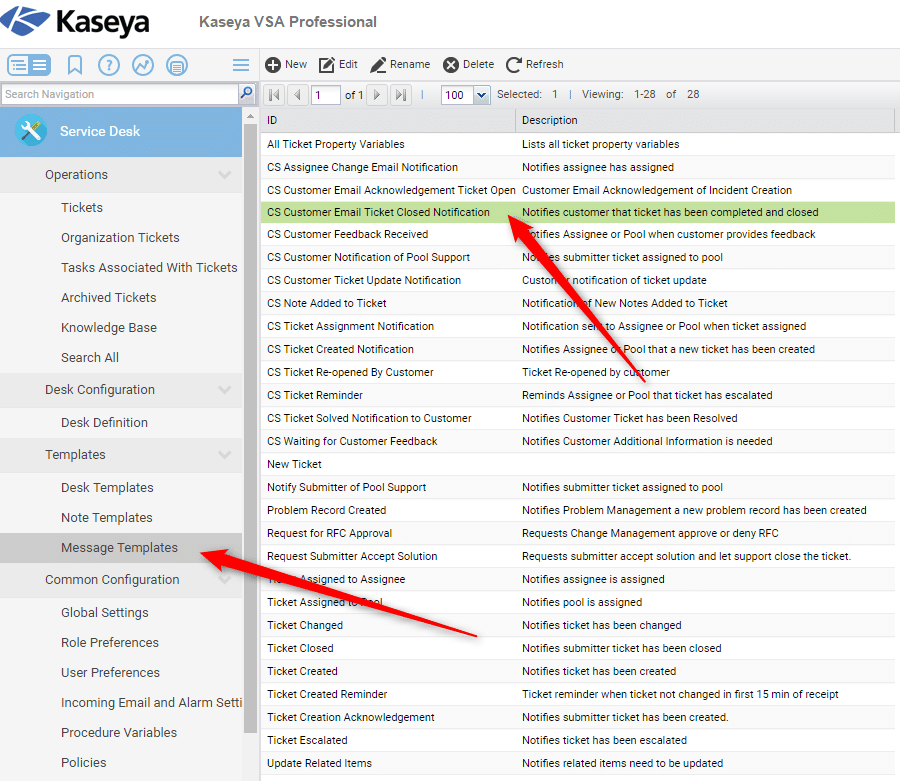900x781 pixels.
Task: Select the Ticket Changed row
Action: coord(578,625)
